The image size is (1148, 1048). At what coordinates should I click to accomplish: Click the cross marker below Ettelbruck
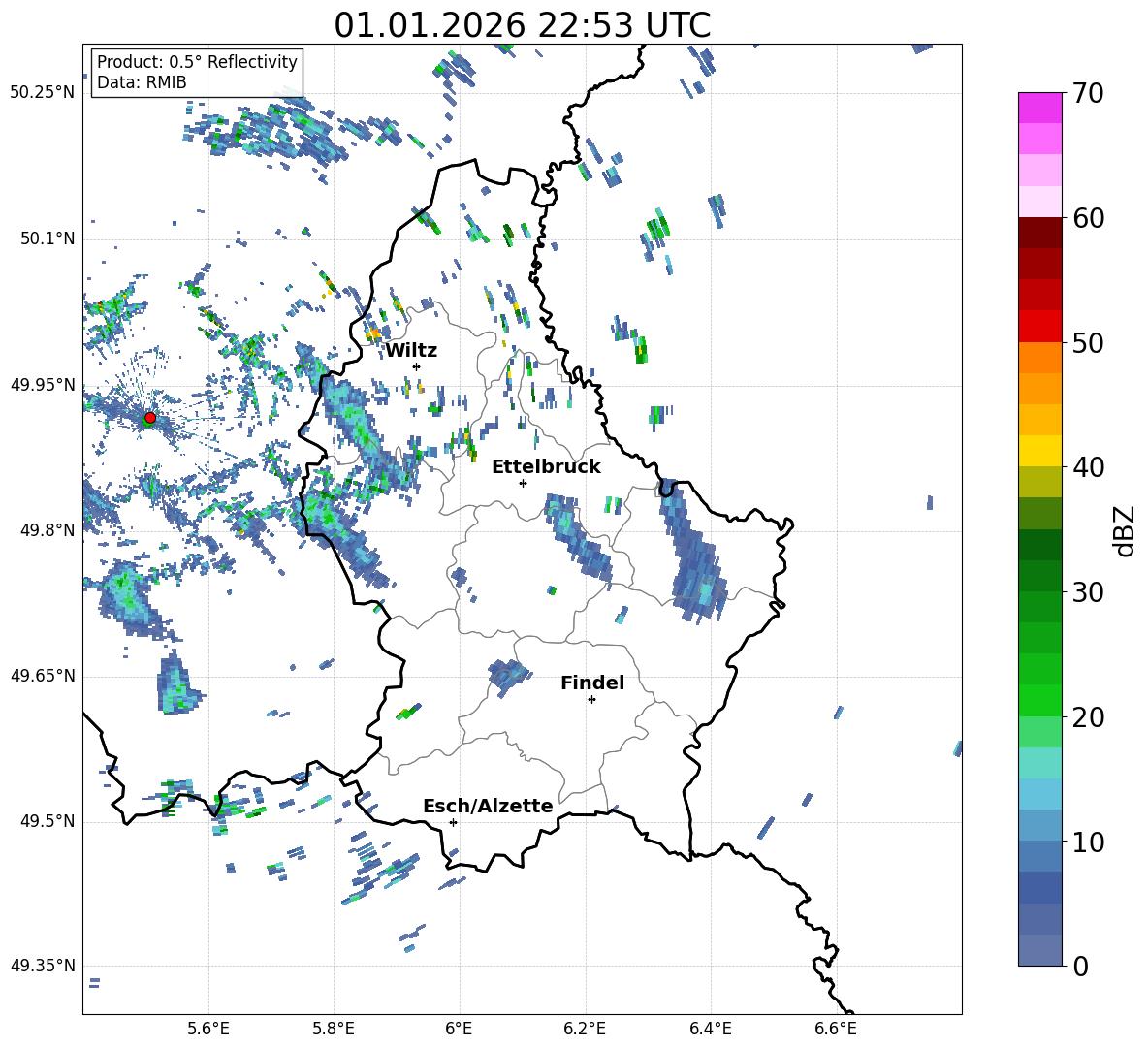pyautogui.click(x=523, y=483)
